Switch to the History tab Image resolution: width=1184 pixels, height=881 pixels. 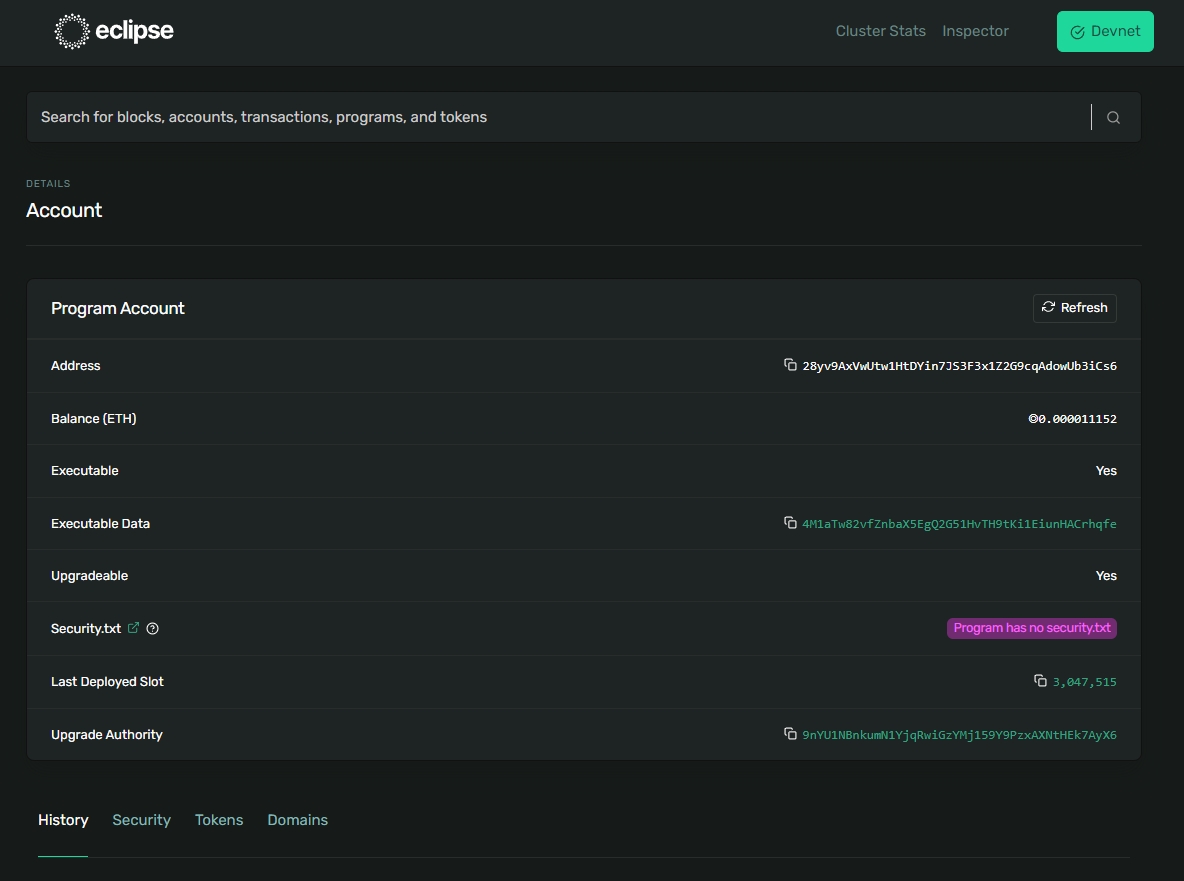click(x=63, y=820)
